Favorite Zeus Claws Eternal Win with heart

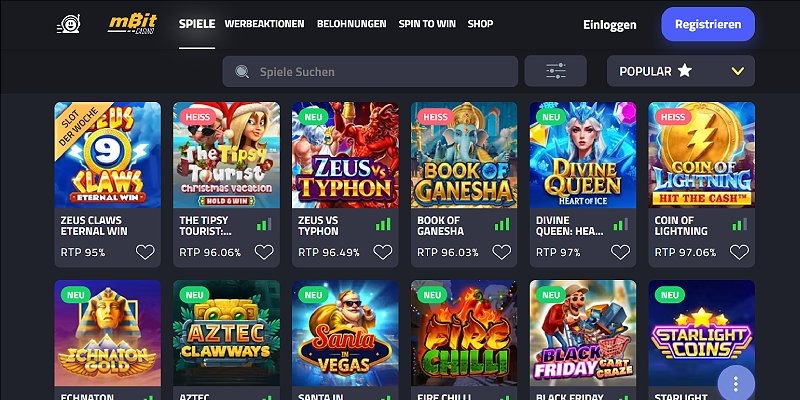pos(145,252)
